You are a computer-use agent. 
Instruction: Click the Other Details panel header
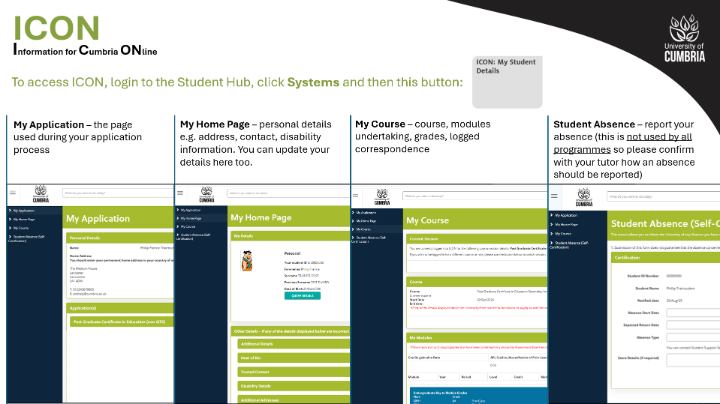coord(290,331)
